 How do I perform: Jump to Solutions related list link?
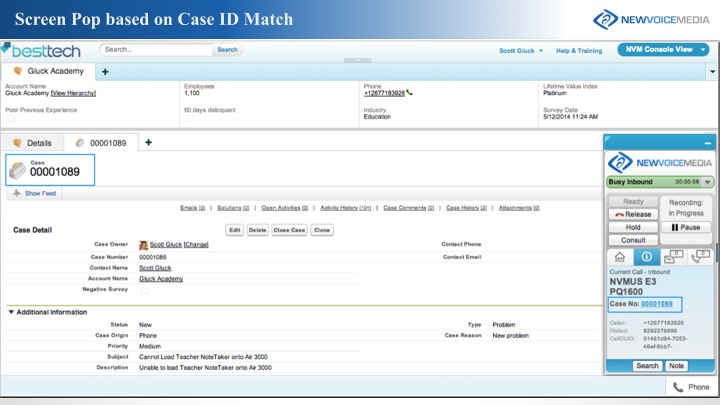coord(233,208)
